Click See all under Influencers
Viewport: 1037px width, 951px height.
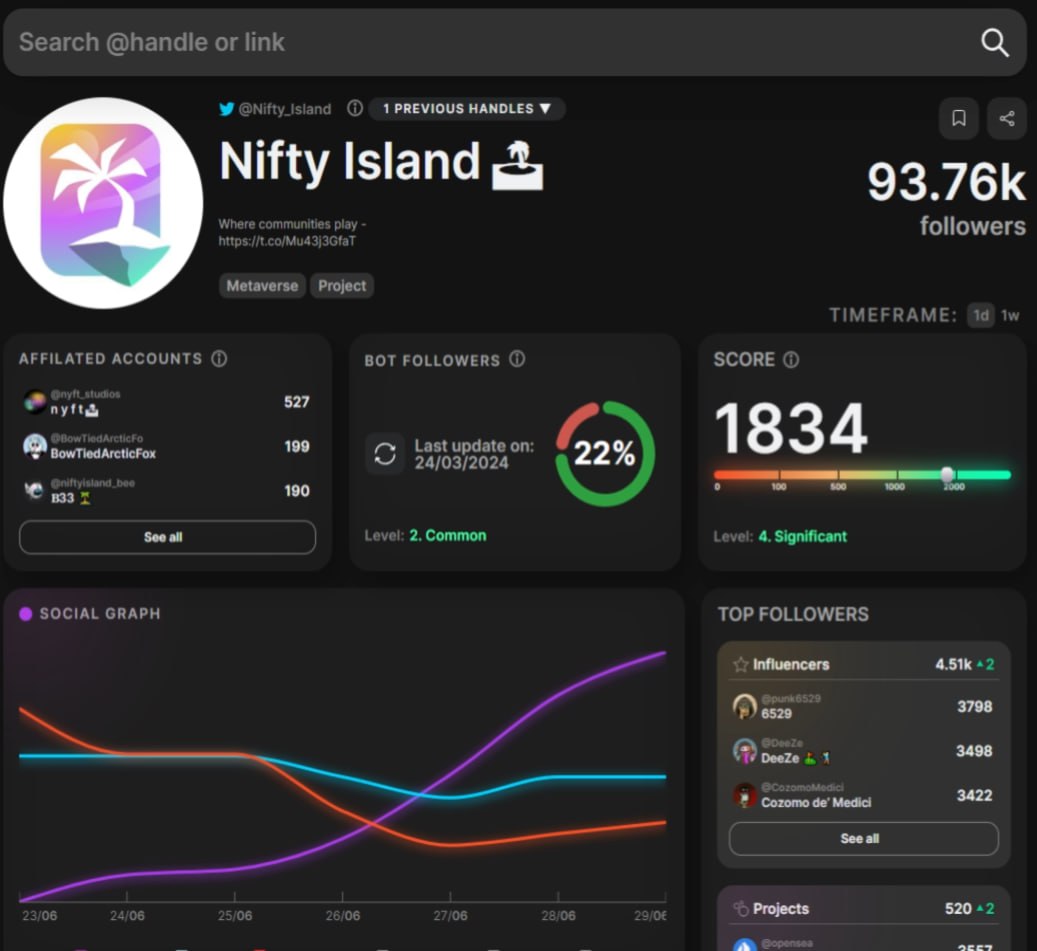[863, 839]
